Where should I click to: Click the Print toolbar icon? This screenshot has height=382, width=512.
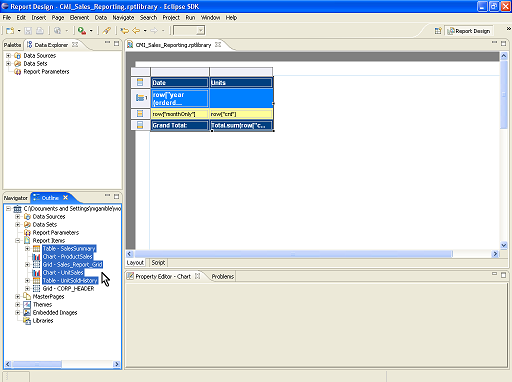[x=40, y=31]
